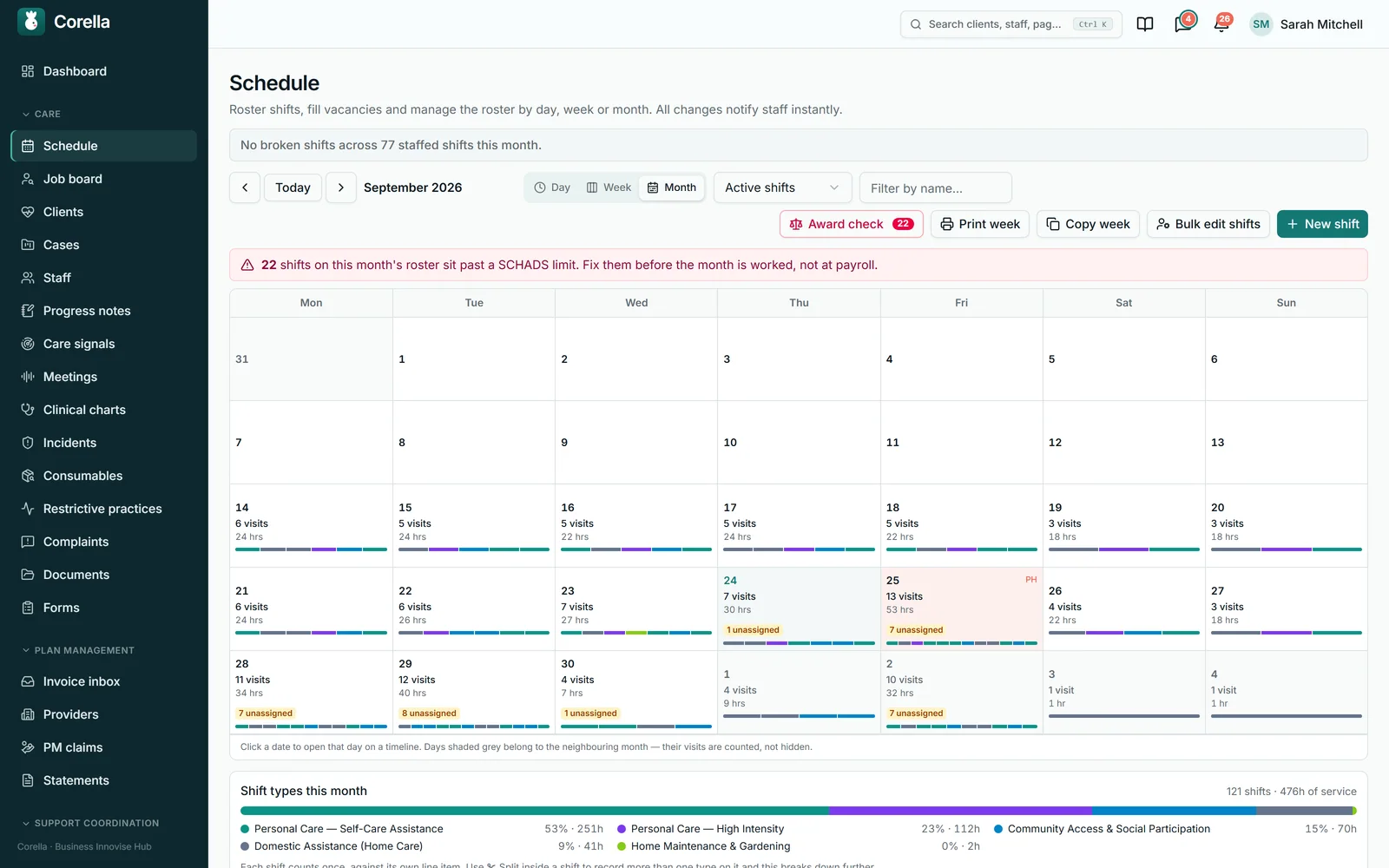Open Dashboard from the sidebar
The image size is (1389, 868).
pyautogui.click(x=104, y=71)
